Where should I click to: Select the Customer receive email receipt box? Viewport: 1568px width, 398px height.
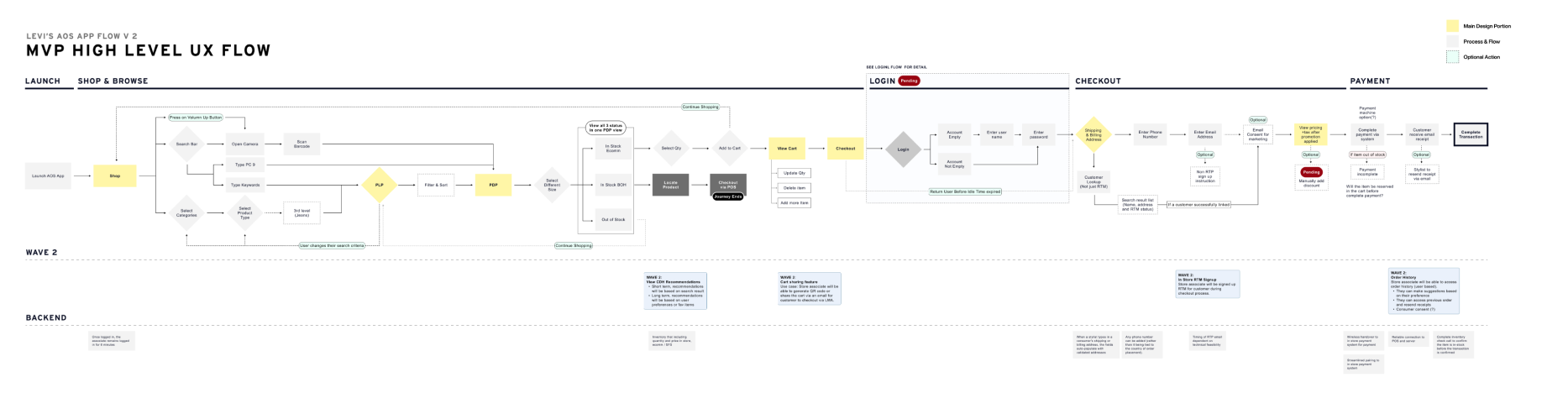(x=1422, y=134)
